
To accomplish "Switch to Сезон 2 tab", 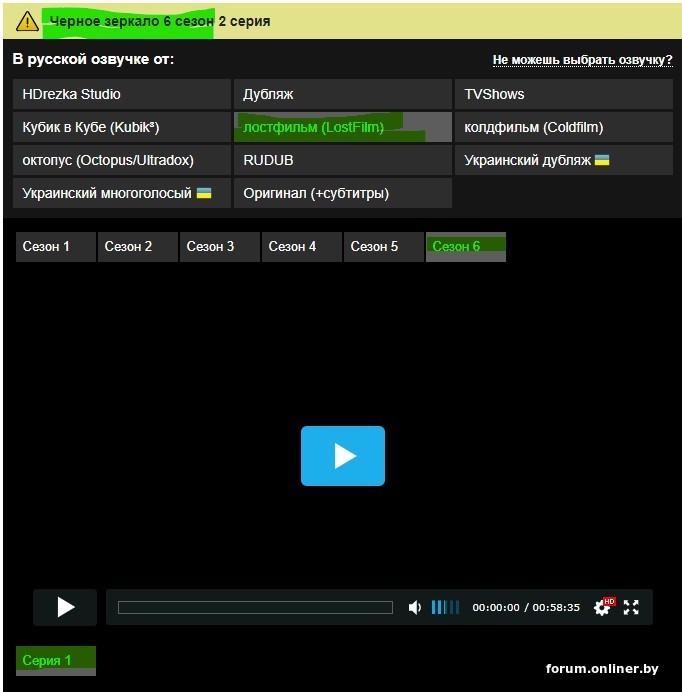I will [x=138, y=247].
